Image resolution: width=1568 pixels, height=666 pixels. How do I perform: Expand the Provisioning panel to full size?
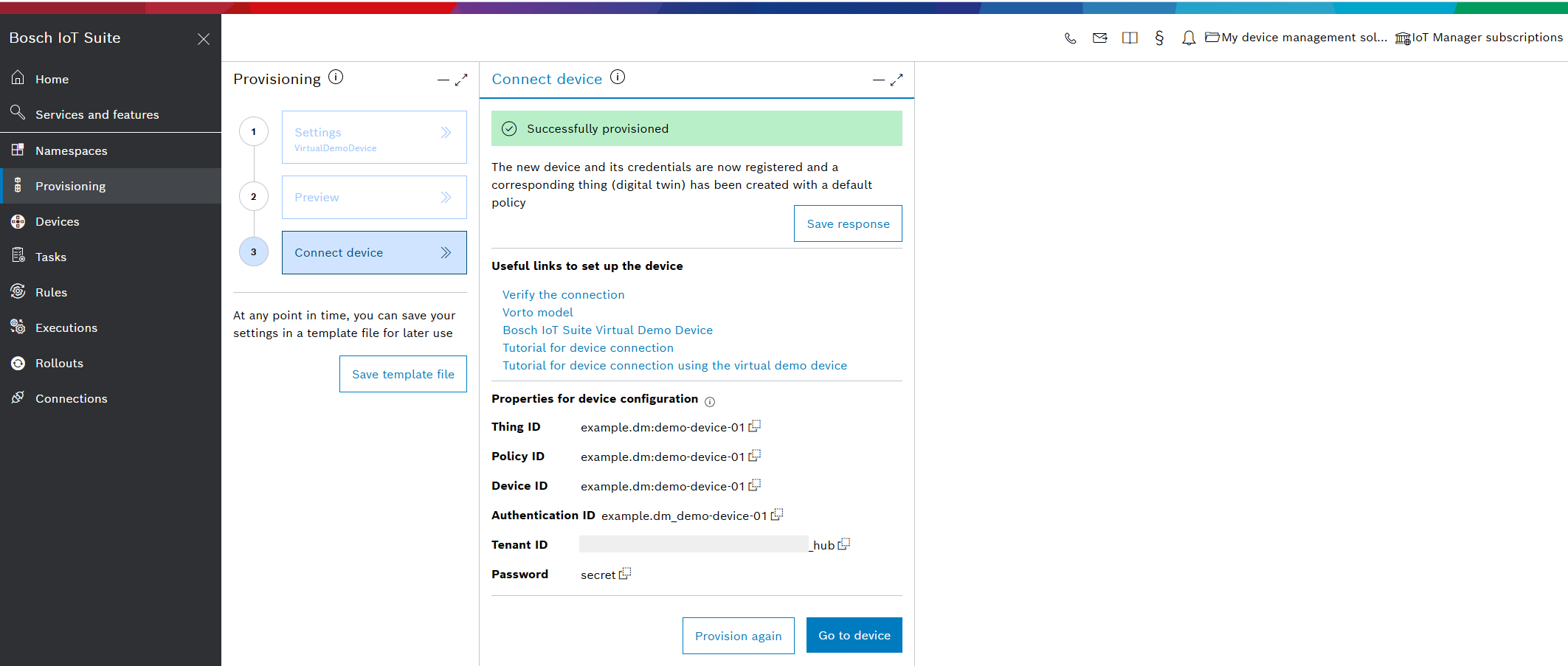pos(461,80)
